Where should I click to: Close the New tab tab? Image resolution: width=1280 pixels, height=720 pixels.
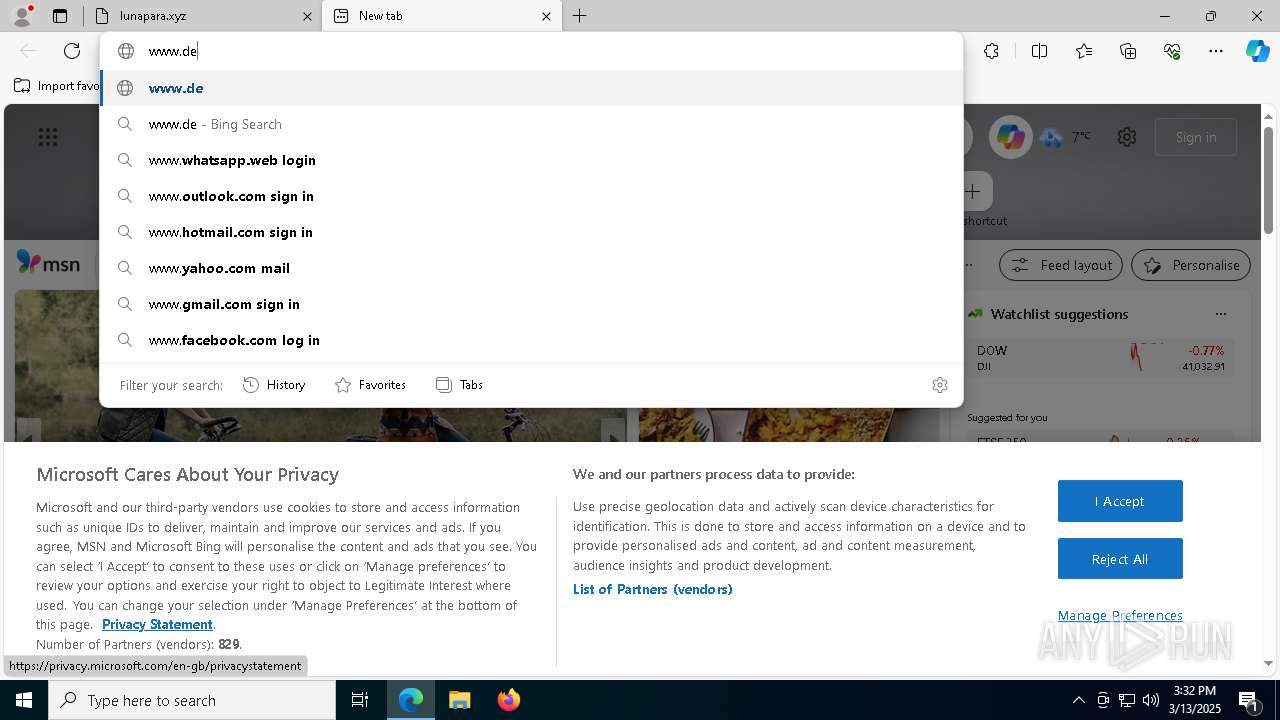[546, 16]
